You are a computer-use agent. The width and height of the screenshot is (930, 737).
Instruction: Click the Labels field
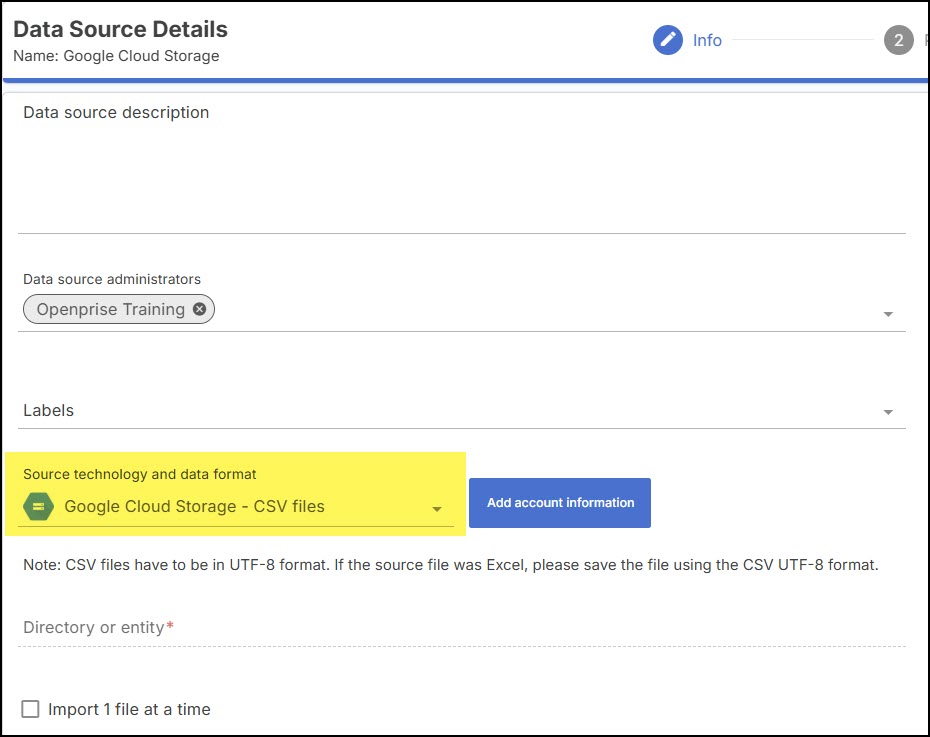click(461, 410)
